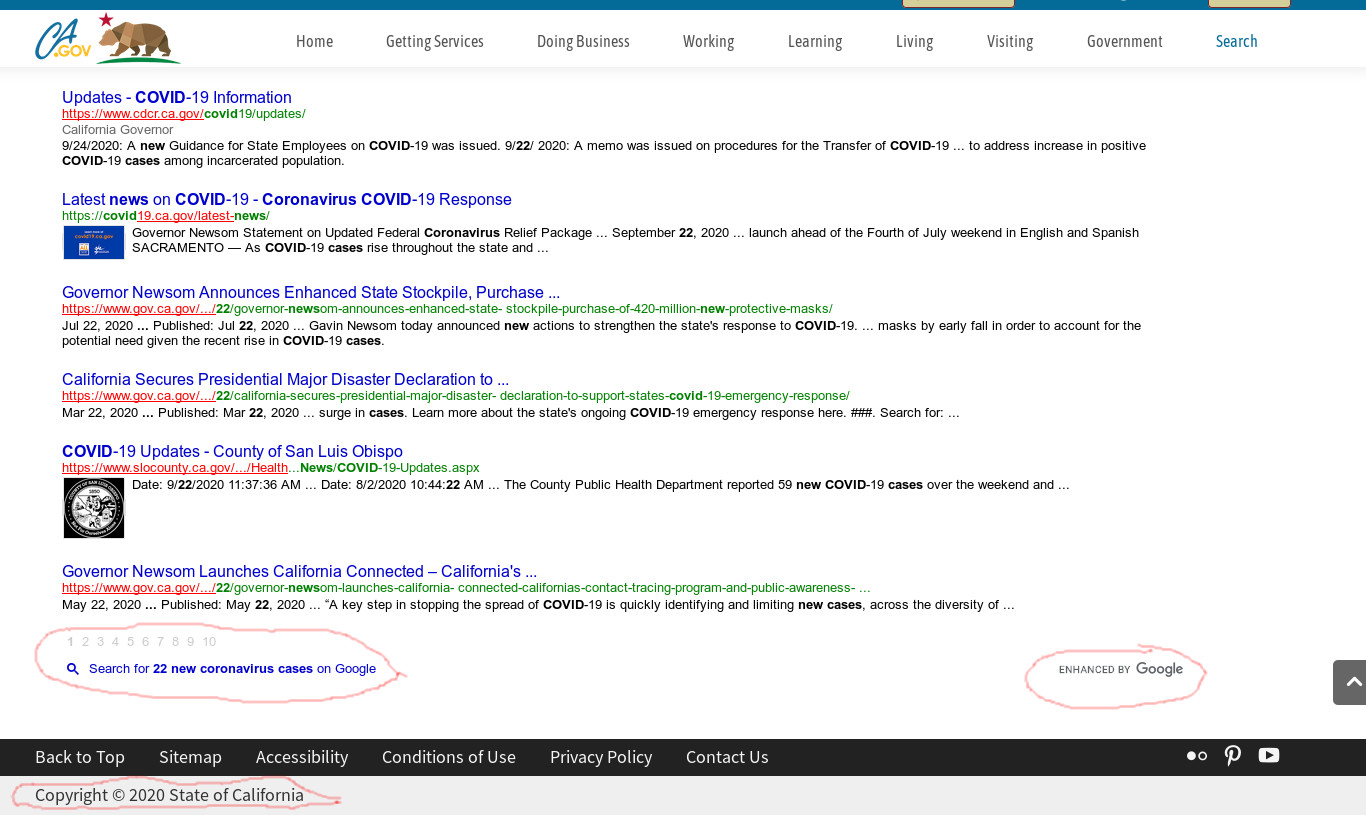Click 'Copyright © 2020 State of California' text

169,795
